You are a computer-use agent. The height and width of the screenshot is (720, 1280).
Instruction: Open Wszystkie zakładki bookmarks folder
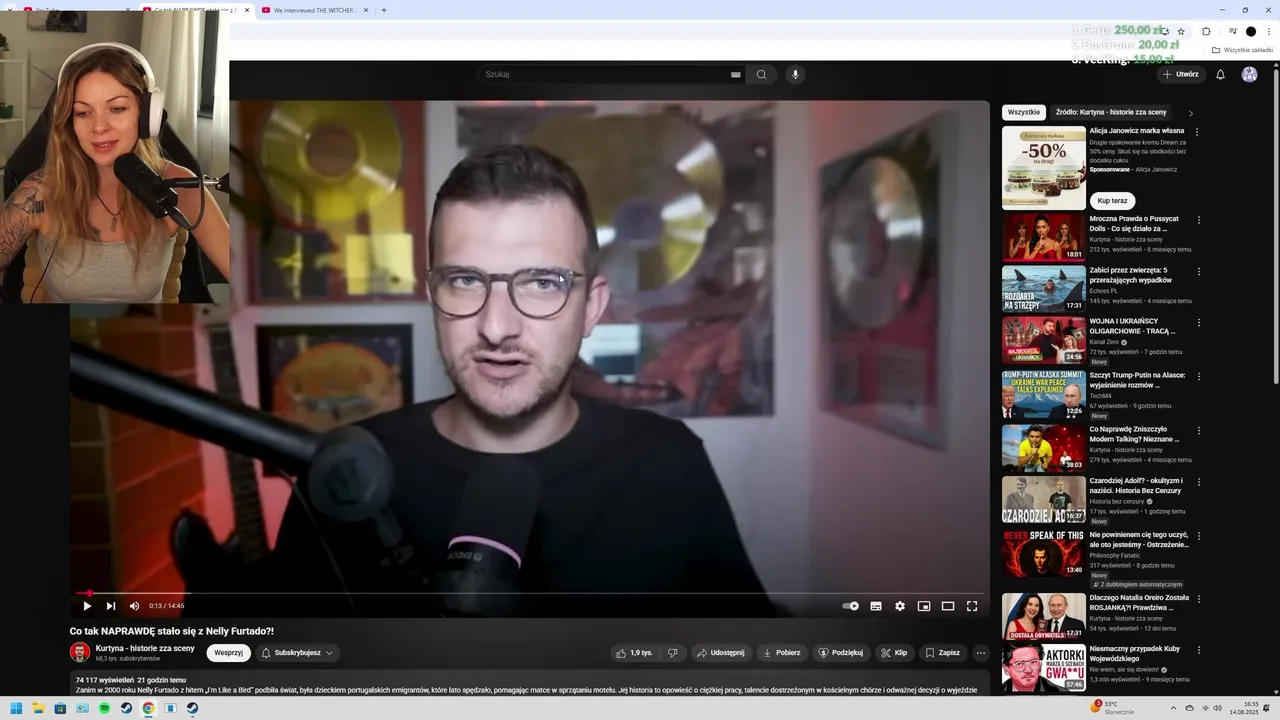tap(1243, 50)
